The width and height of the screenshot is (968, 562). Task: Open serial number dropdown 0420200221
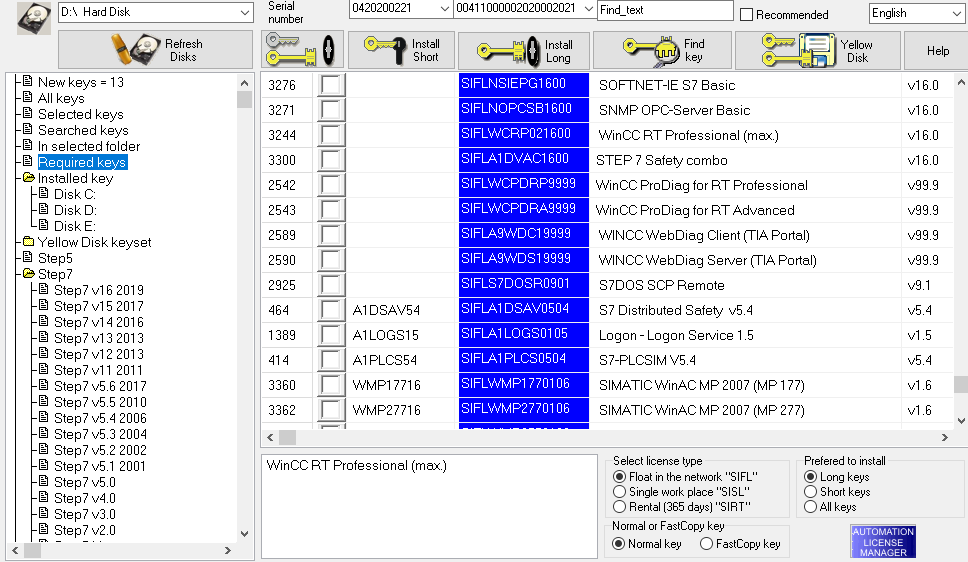[400, 8]
